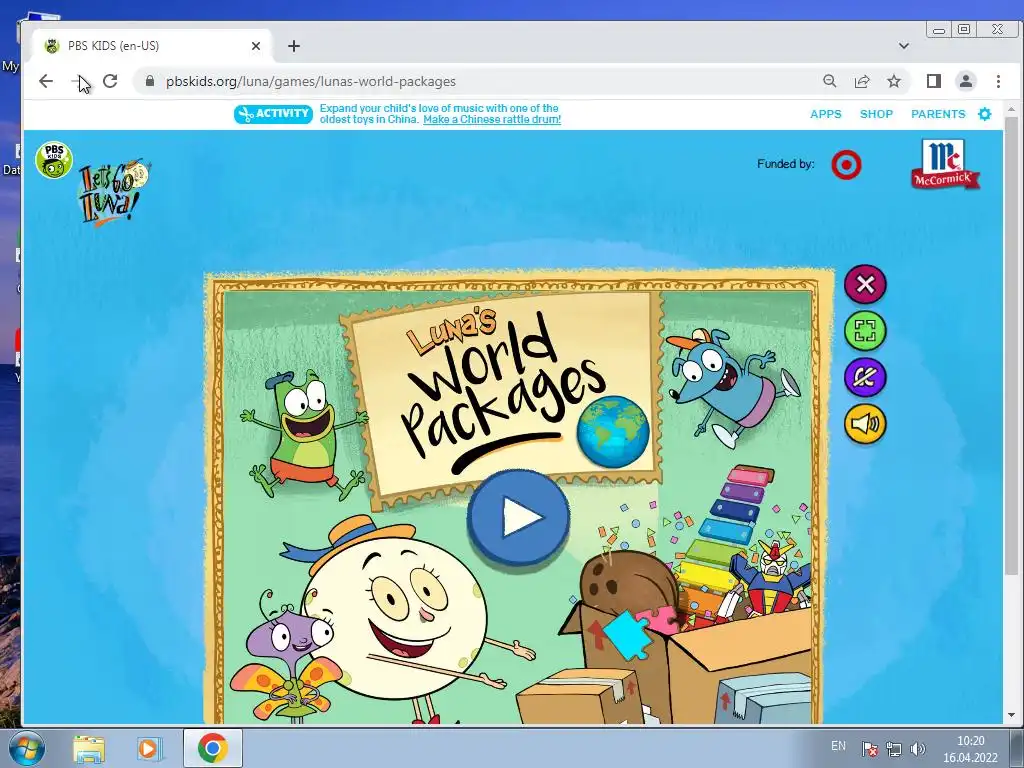1024x768 pixels.
Task: Click the Activity badge in the banner
Action: (x=273, y=114)
